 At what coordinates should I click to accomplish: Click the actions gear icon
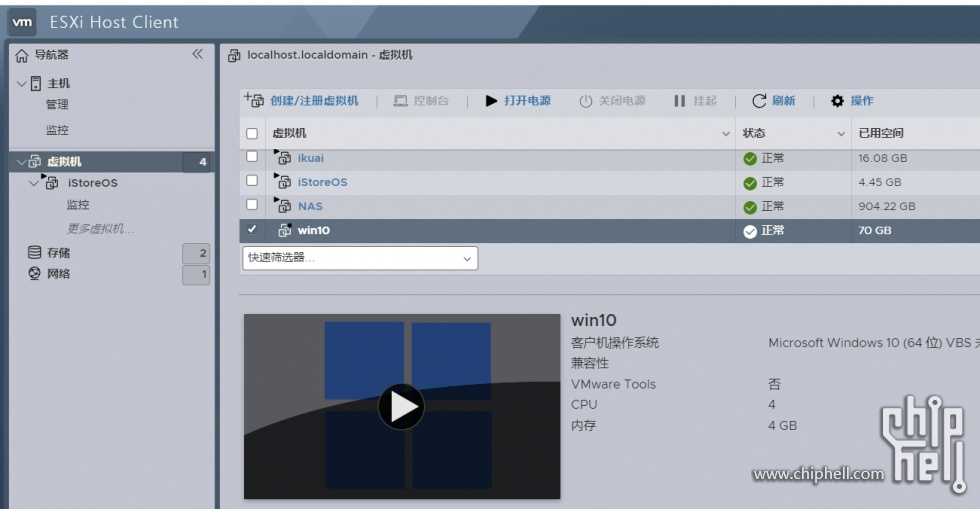click(x=838, y=101)
